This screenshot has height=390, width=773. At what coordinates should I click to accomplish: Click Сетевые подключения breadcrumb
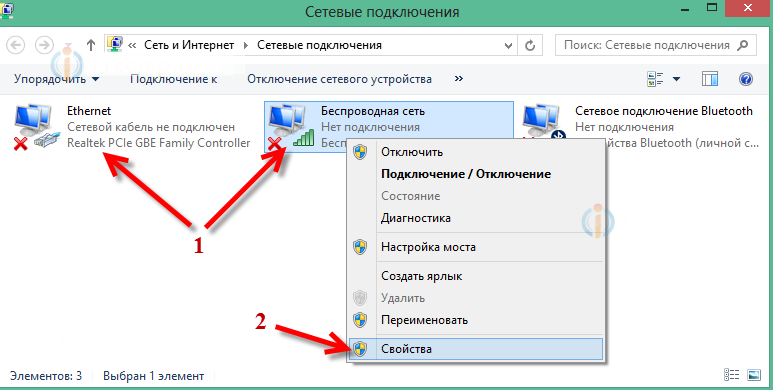pyautogui.click(x=319, y=45)
